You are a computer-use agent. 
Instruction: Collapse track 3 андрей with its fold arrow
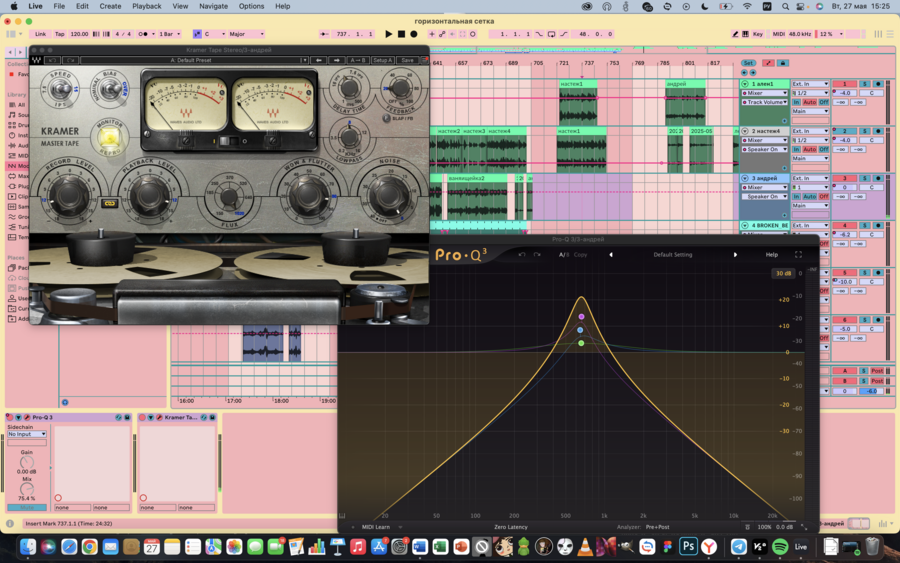click(745, 178)
